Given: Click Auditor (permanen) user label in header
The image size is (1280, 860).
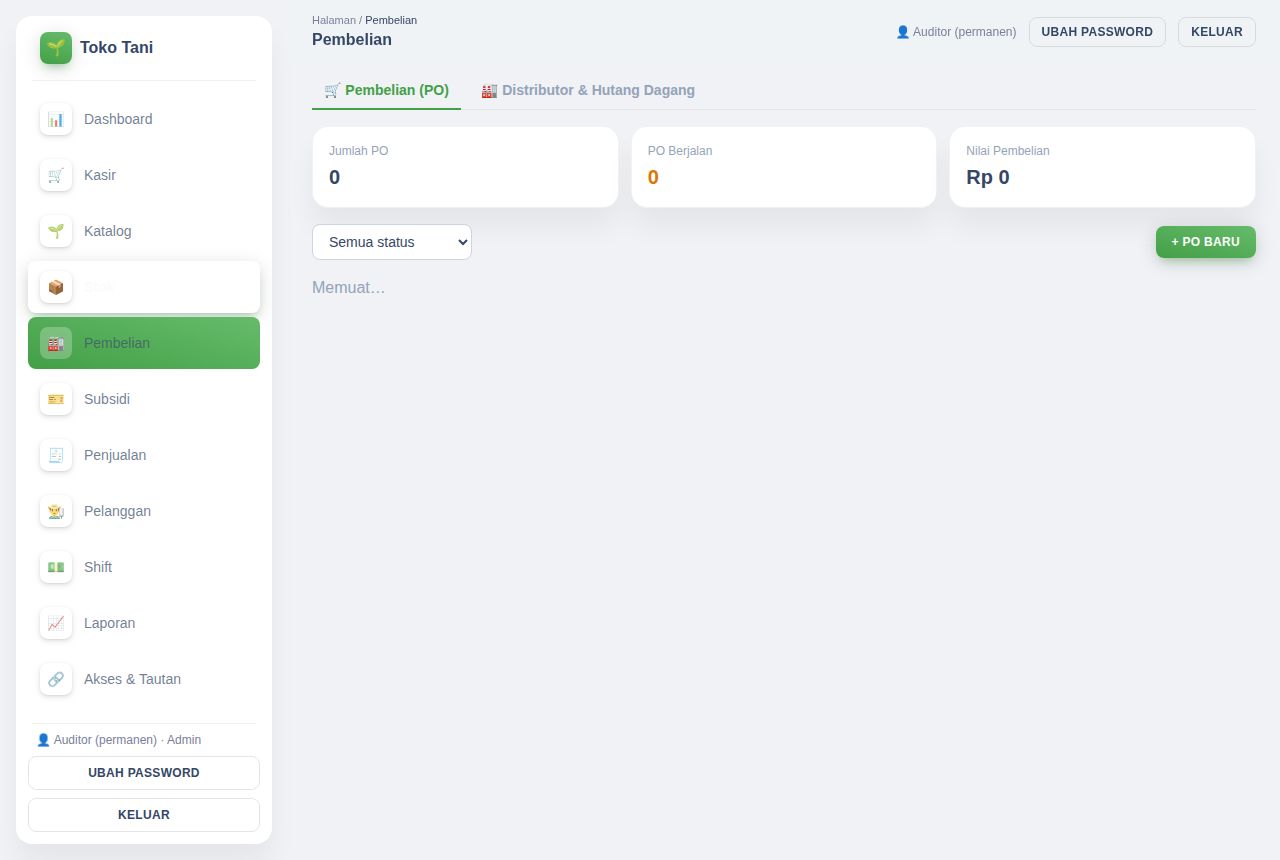Looking at the screenshot, I should tap(956, 32).
